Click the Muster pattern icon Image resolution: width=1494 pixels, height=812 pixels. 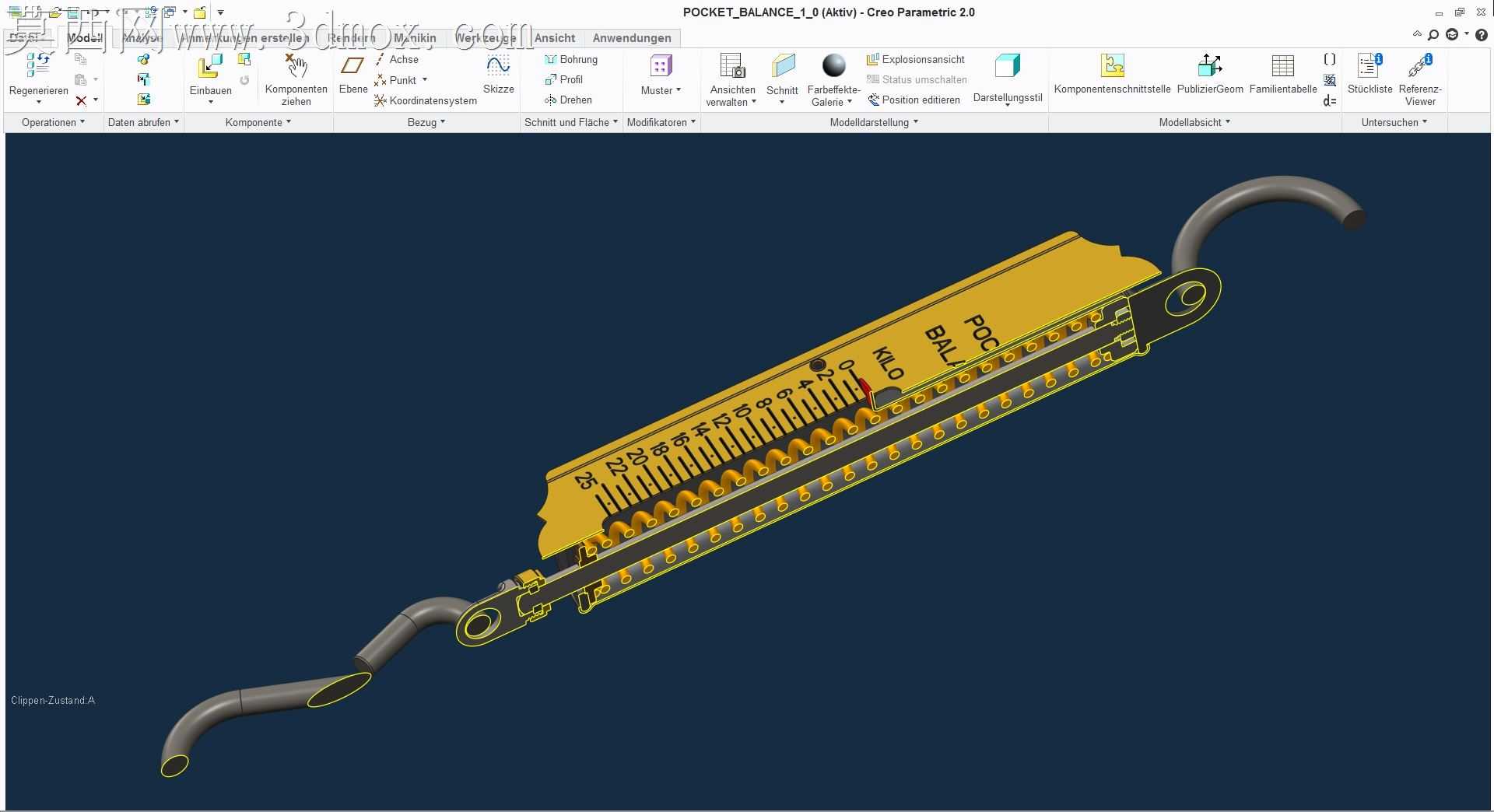pyautogui.click(x=661, y=66)
